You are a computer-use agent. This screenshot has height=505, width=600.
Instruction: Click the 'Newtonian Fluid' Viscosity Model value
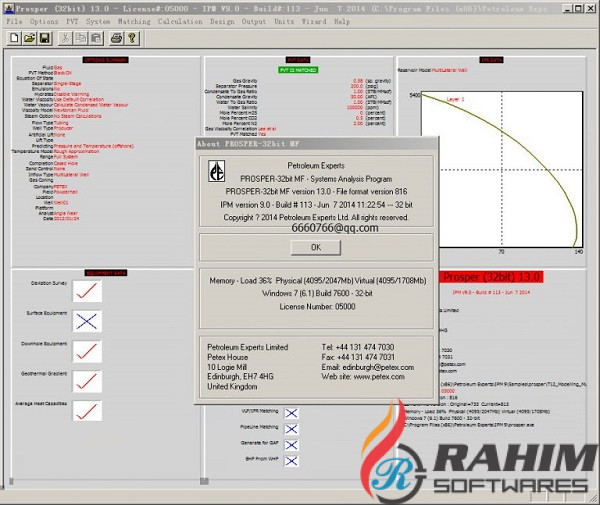coord(71,110)
